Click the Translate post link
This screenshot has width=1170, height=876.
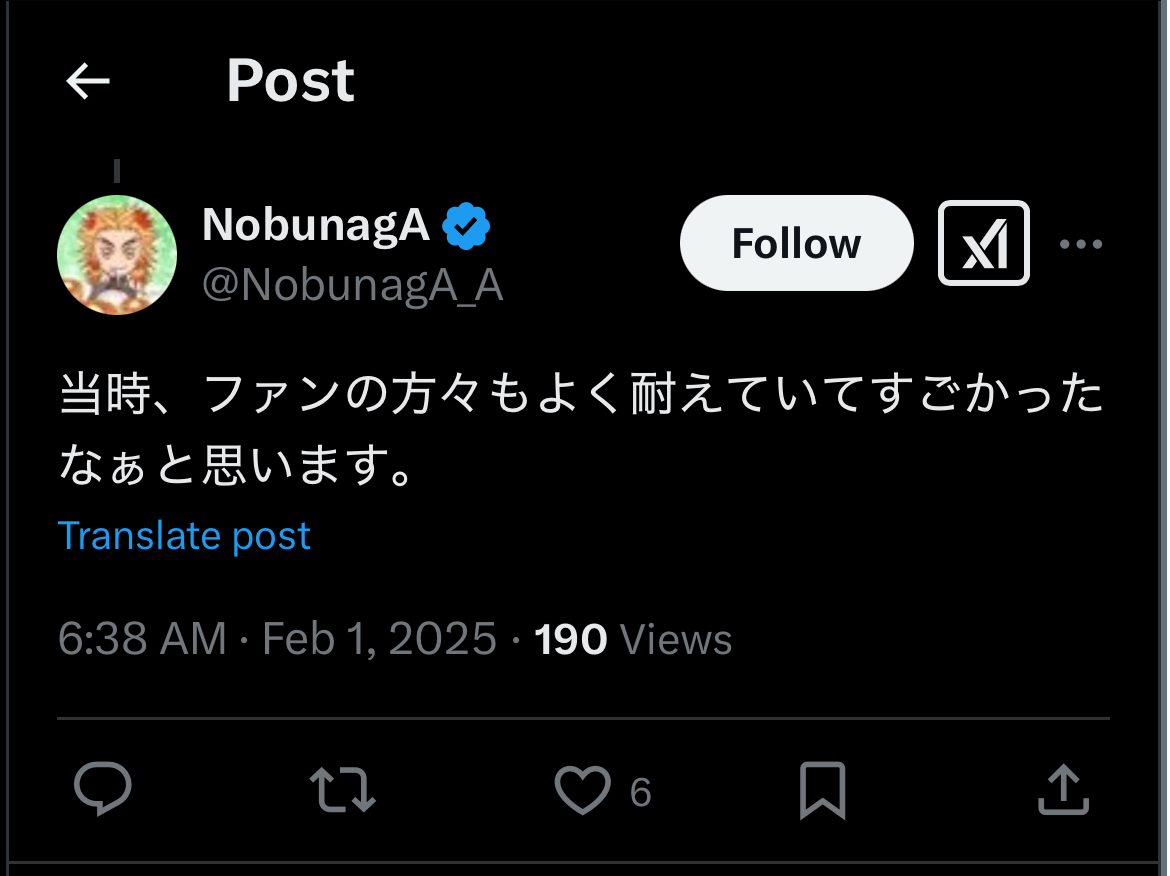184,536
